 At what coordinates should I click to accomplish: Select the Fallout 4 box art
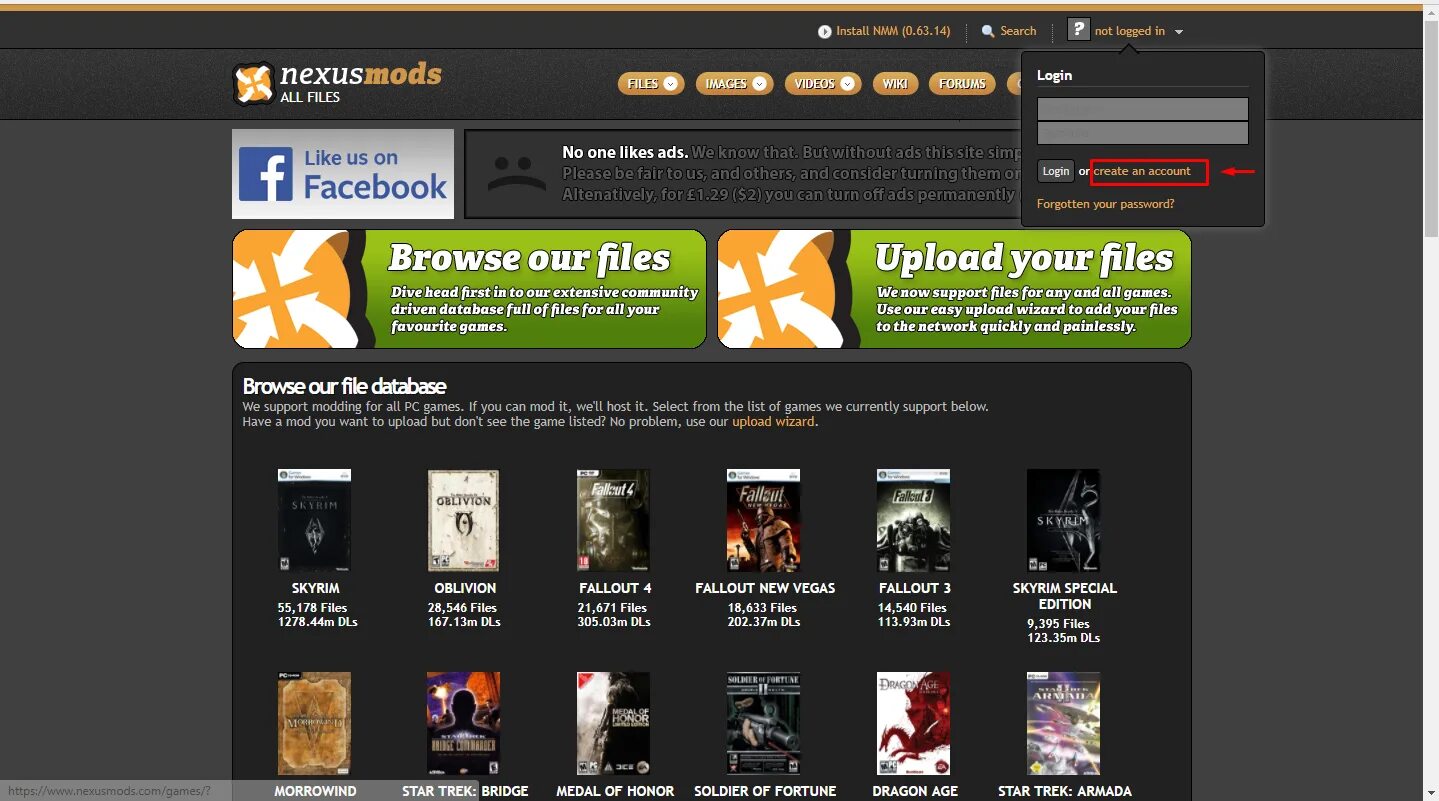pos(614,520)
